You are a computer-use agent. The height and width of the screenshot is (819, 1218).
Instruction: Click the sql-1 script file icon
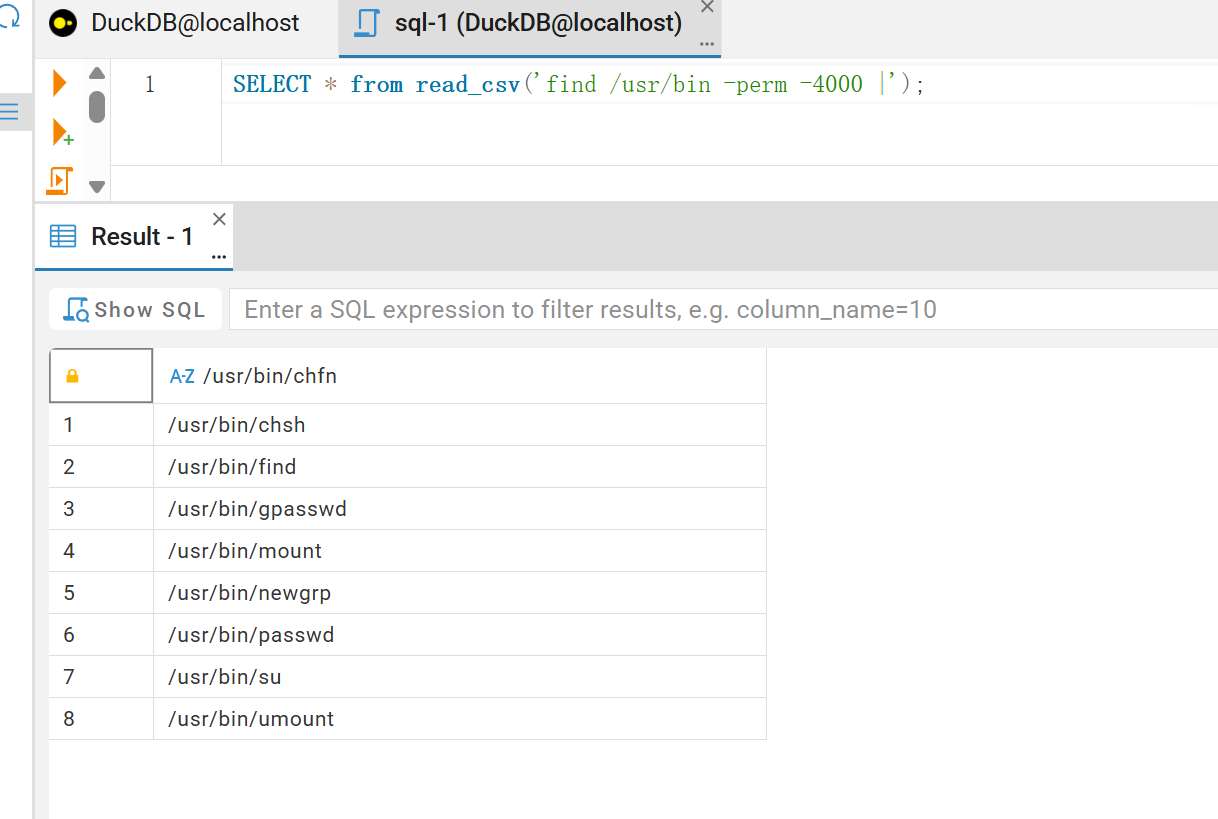tap(367, 24)
